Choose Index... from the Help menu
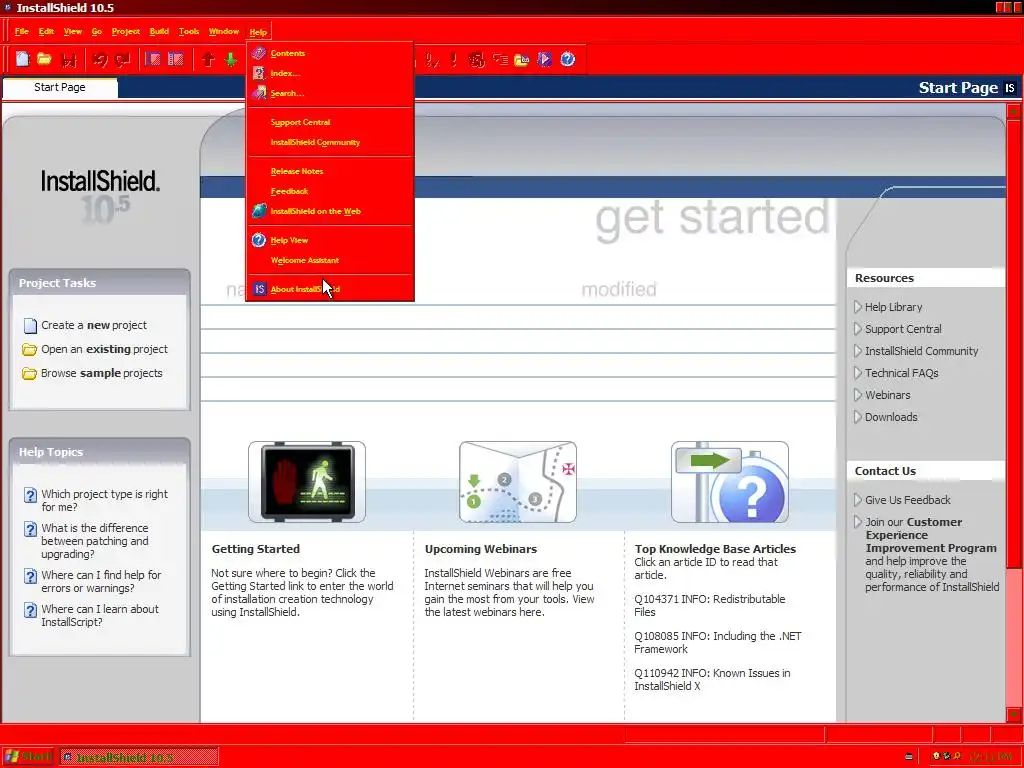1024x768 pixels. point(330,73)
